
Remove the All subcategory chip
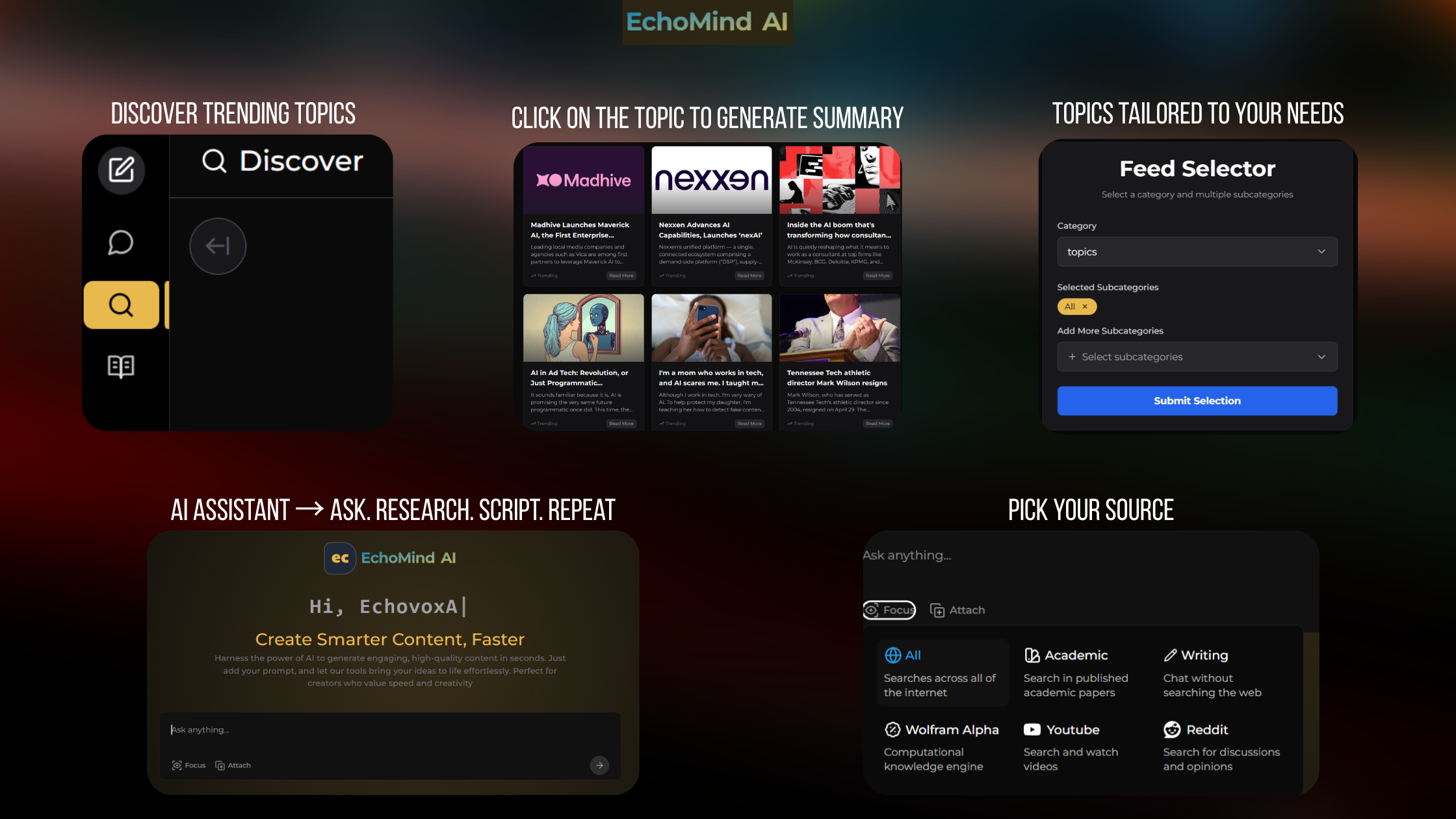click(1085, 307)
